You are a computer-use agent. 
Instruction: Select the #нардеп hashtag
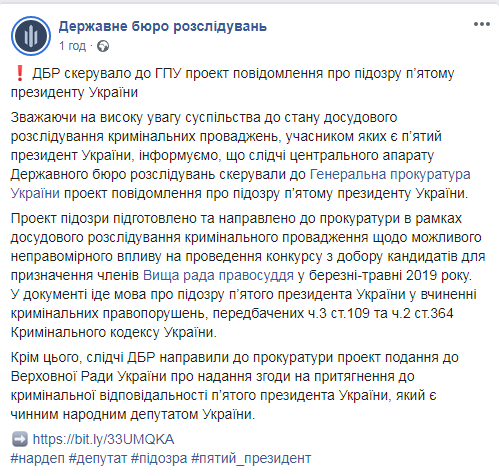(x=37, y=458)
